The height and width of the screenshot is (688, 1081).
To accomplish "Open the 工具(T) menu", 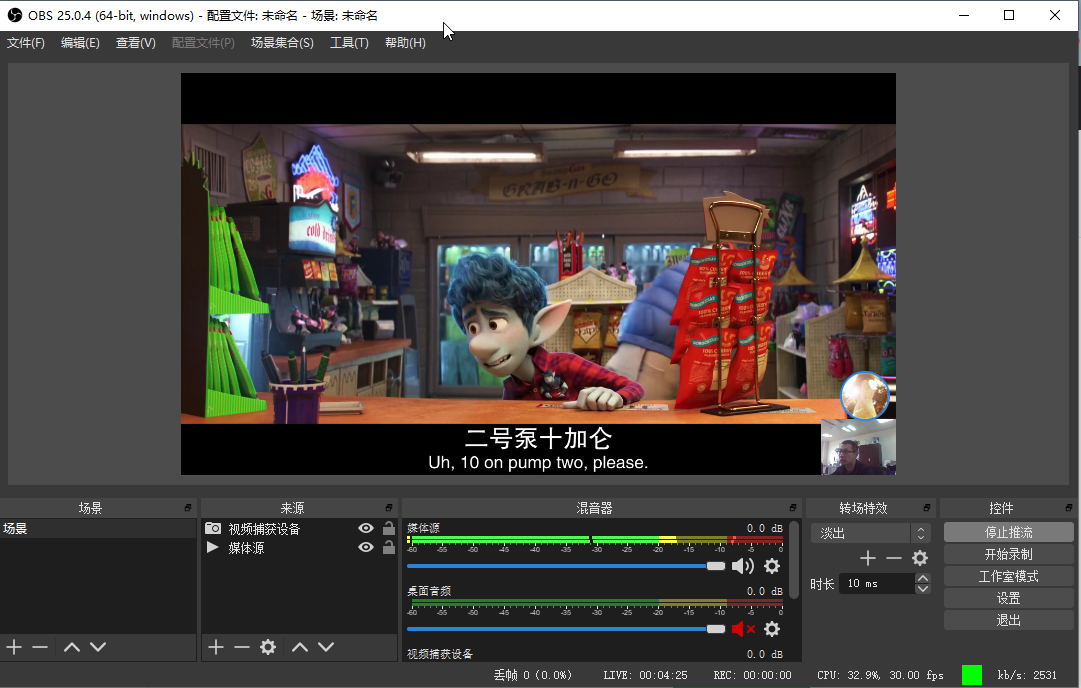I will tap(349, 43).
